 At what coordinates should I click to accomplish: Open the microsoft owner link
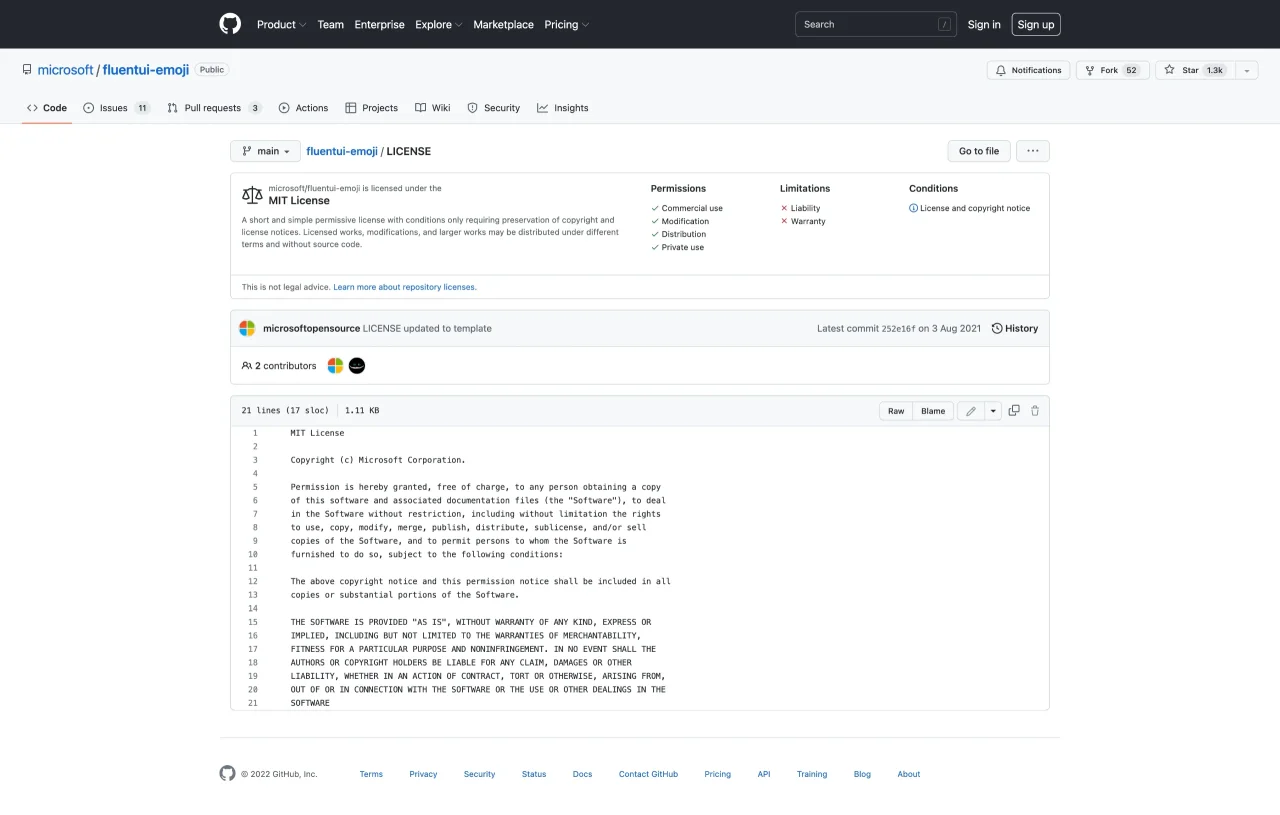(65, 70)
